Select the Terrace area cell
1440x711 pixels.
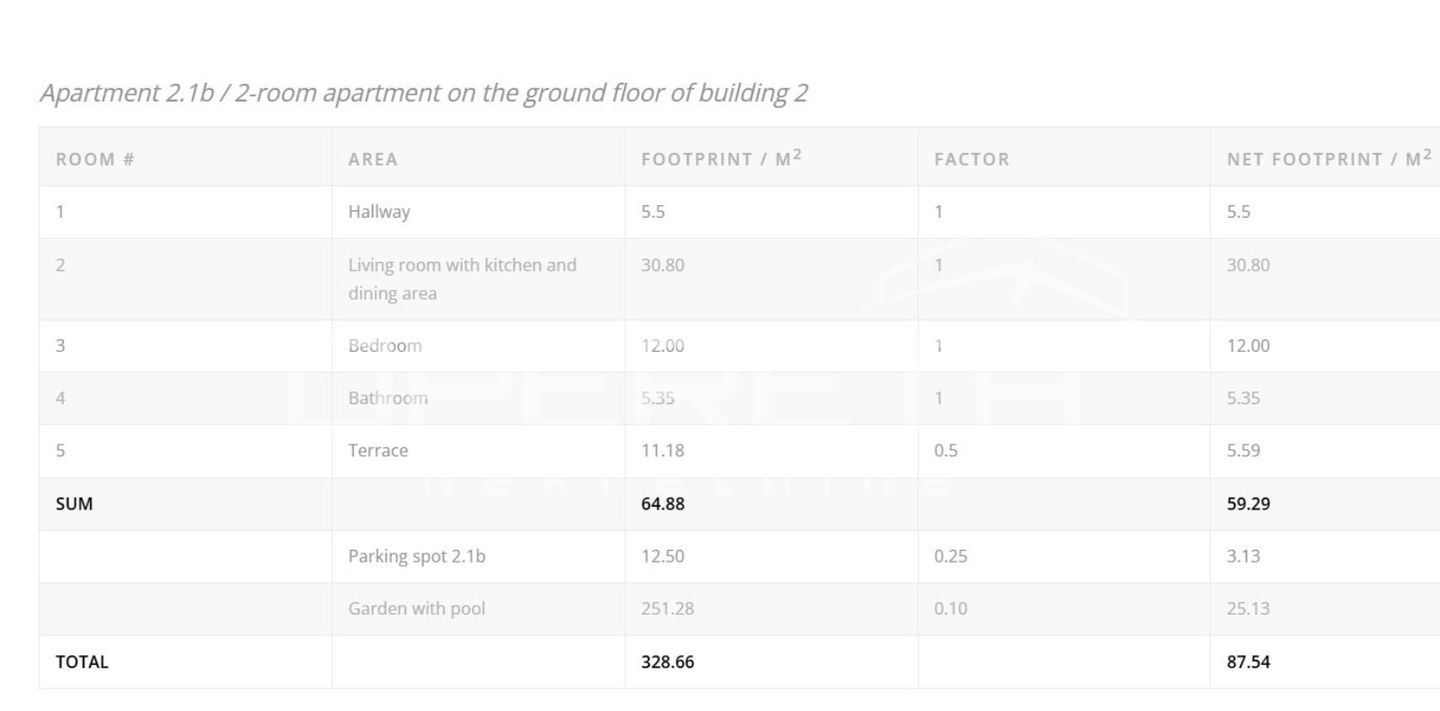coord(378,451)
